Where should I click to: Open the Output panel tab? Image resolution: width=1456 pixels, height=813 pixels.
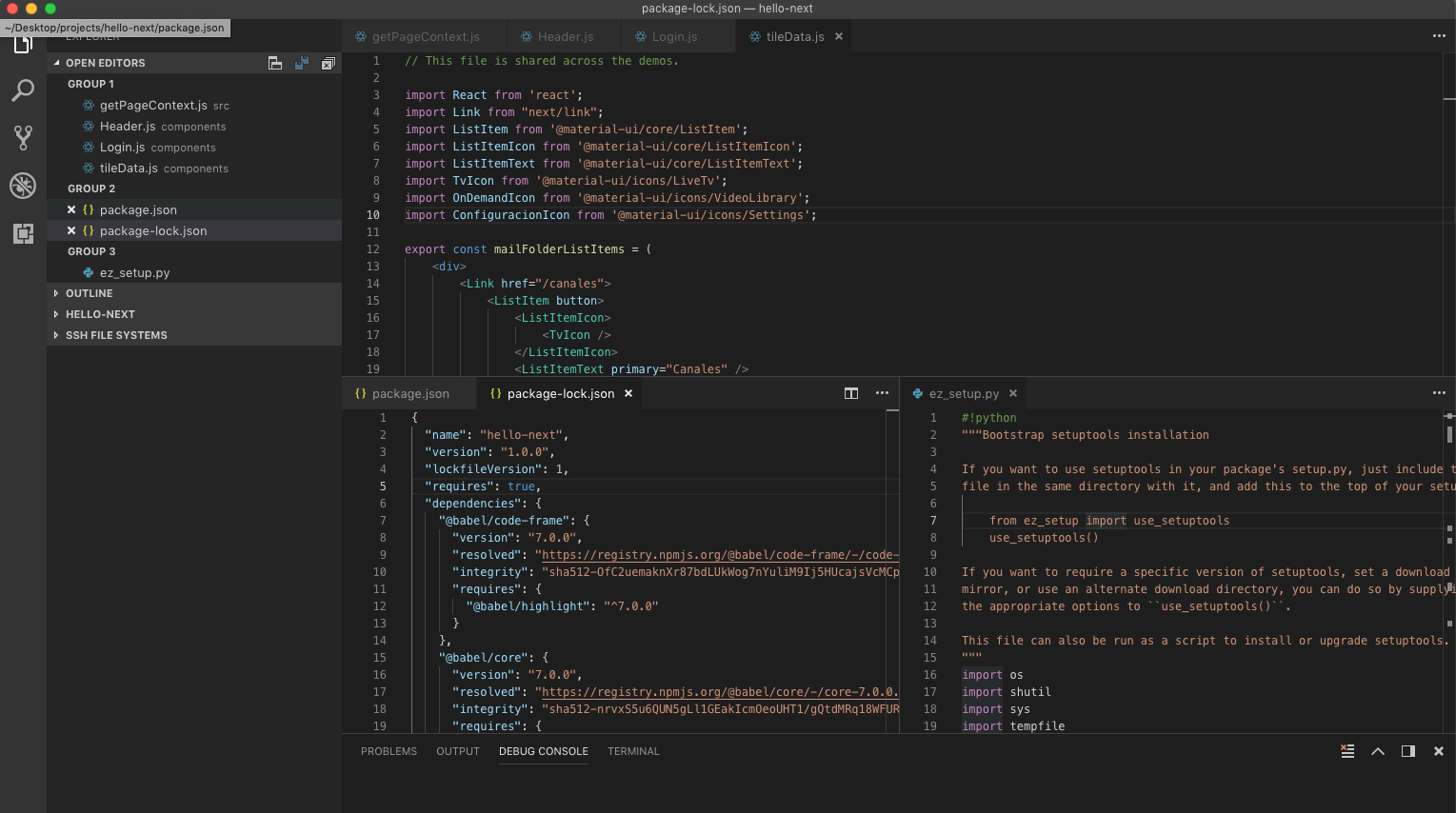point(458,751)
